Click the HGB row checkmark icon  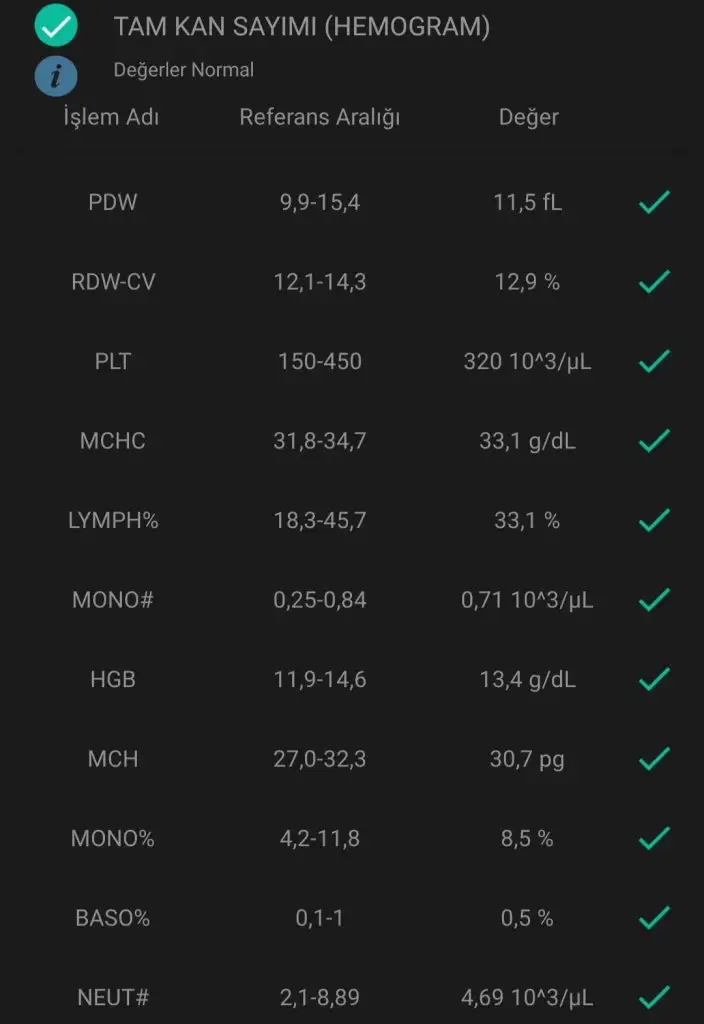653,680
